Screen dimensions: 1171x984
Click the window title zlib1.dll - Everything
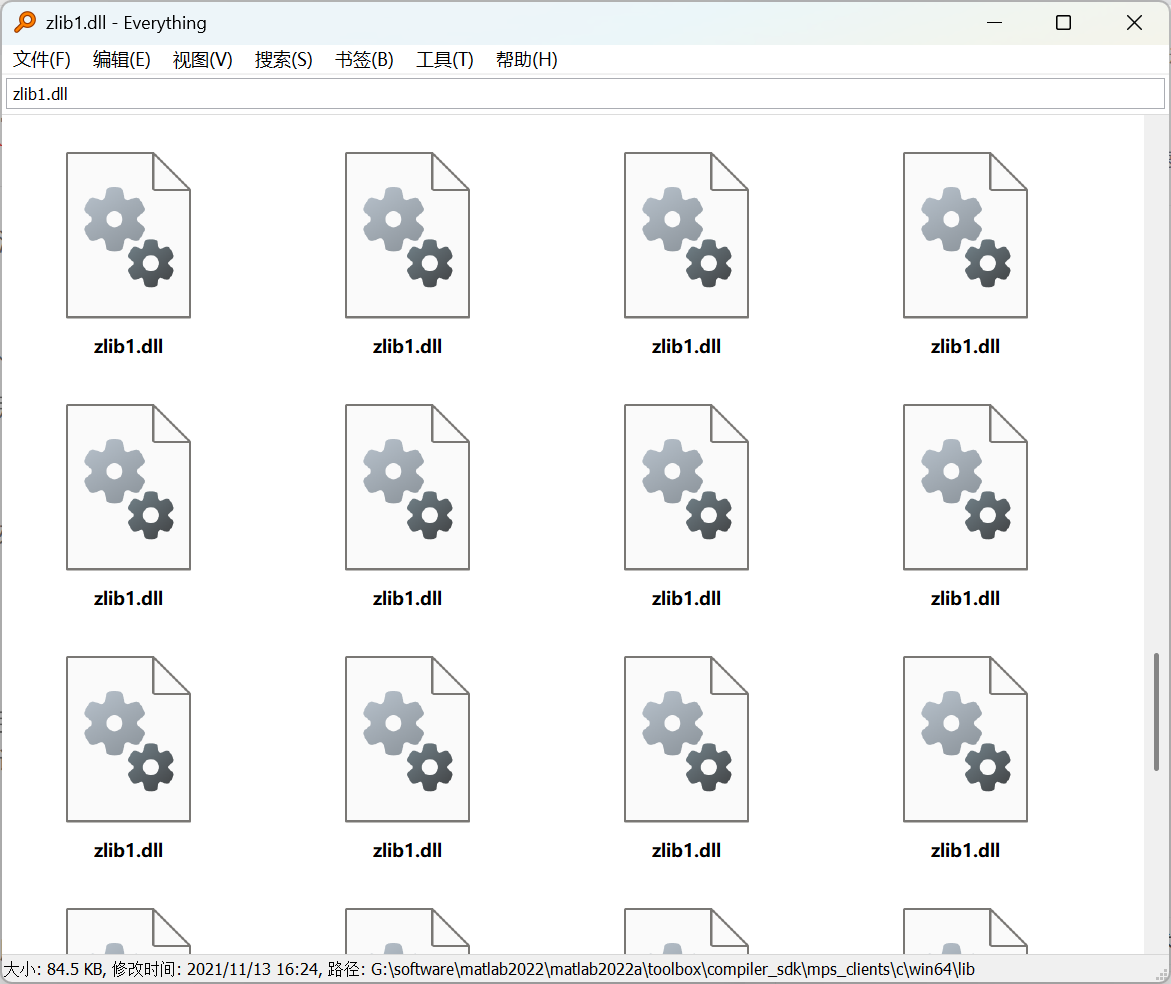pos(126,23)
